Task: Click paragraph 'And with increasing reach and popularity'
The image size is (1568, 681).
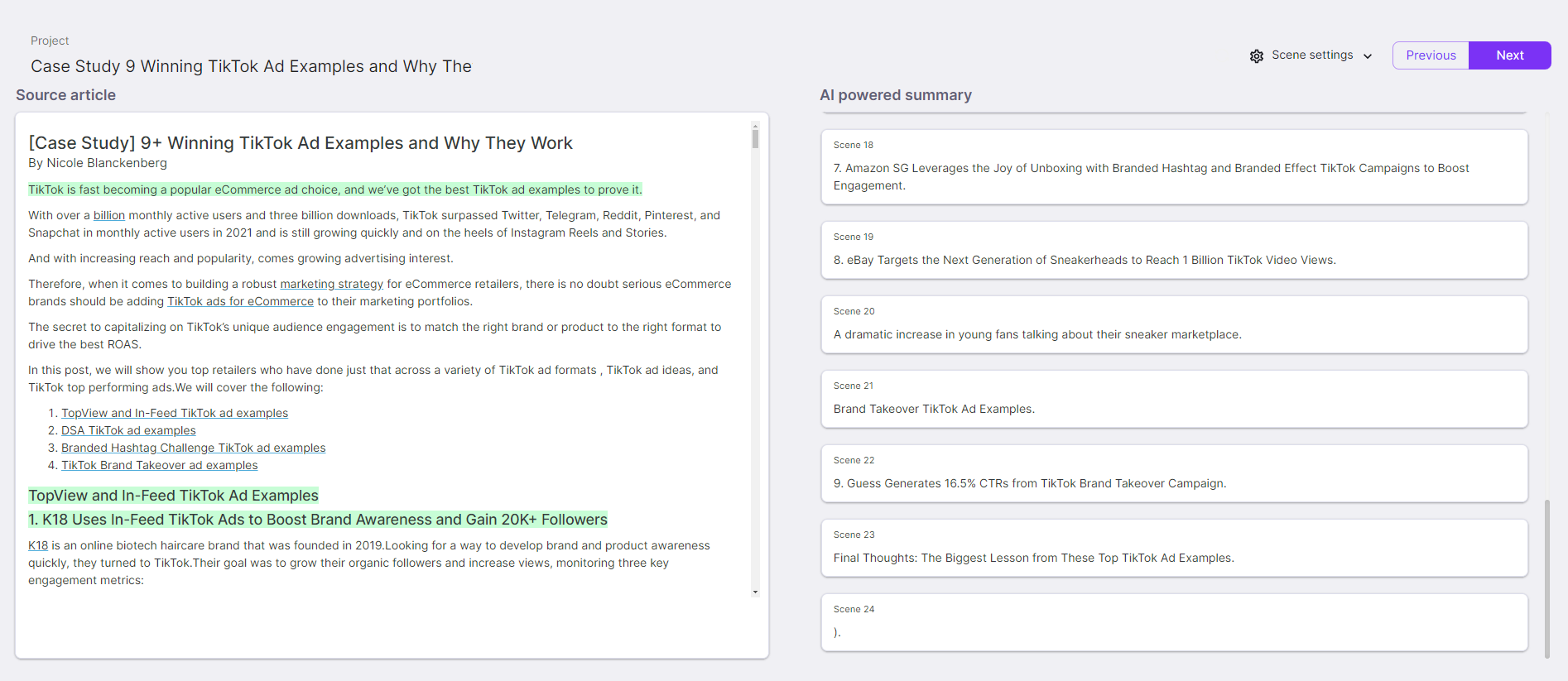Action: [x=241, y=258]
